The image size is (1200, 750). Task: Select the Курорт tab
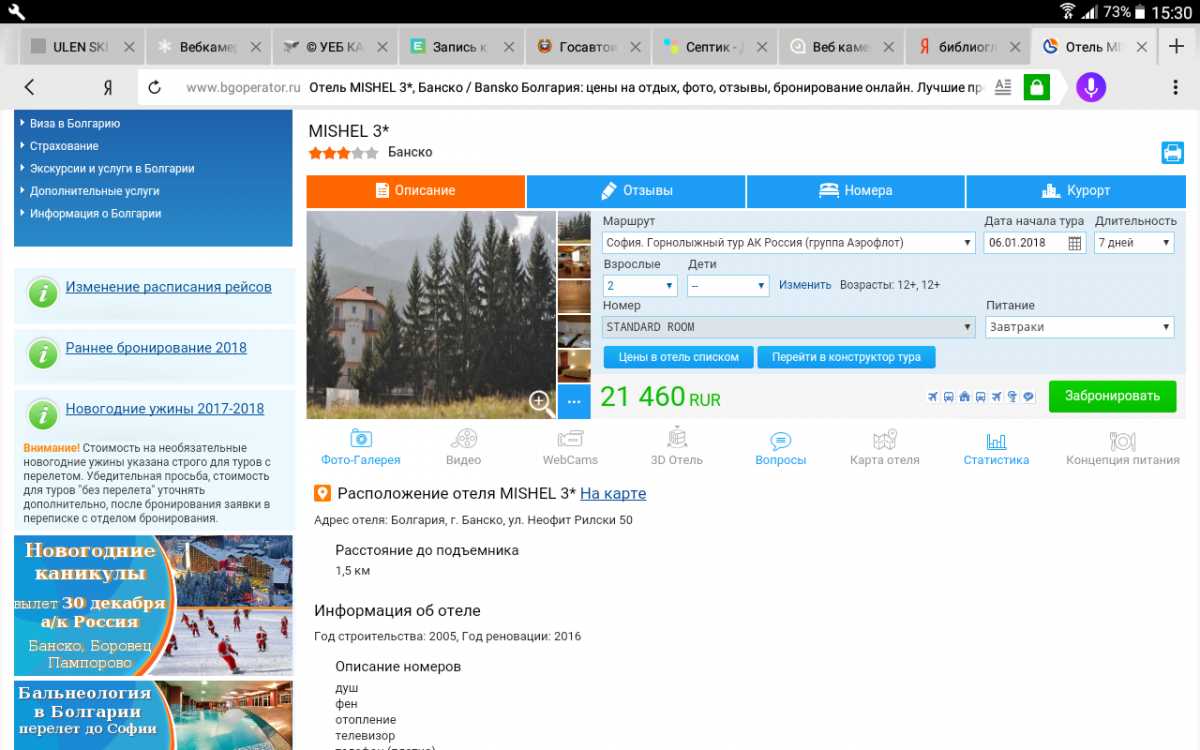[x=1076, y=191]
